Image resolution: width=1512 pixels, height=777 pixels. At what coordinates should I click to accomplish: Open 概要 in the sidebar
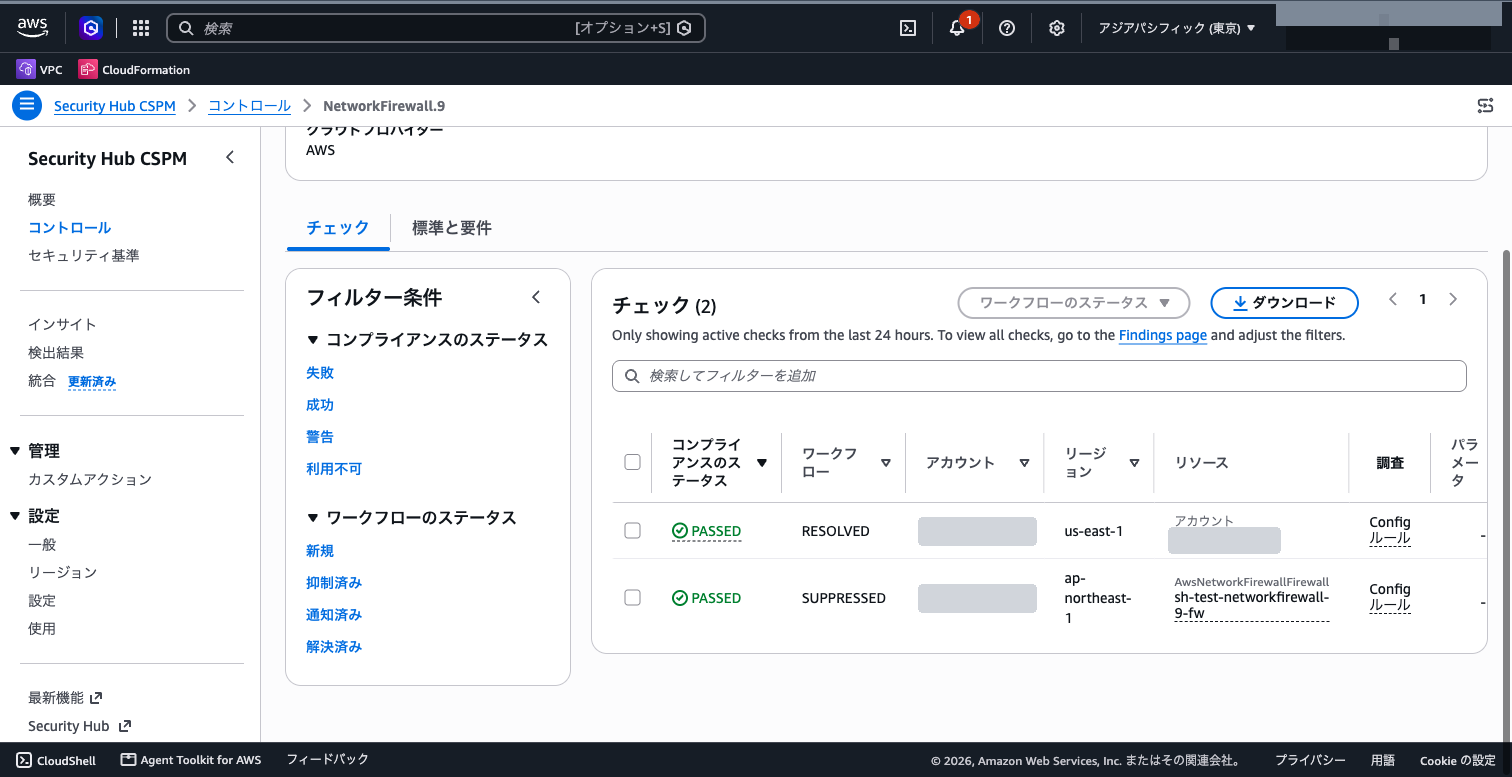(x=42, y=200)
